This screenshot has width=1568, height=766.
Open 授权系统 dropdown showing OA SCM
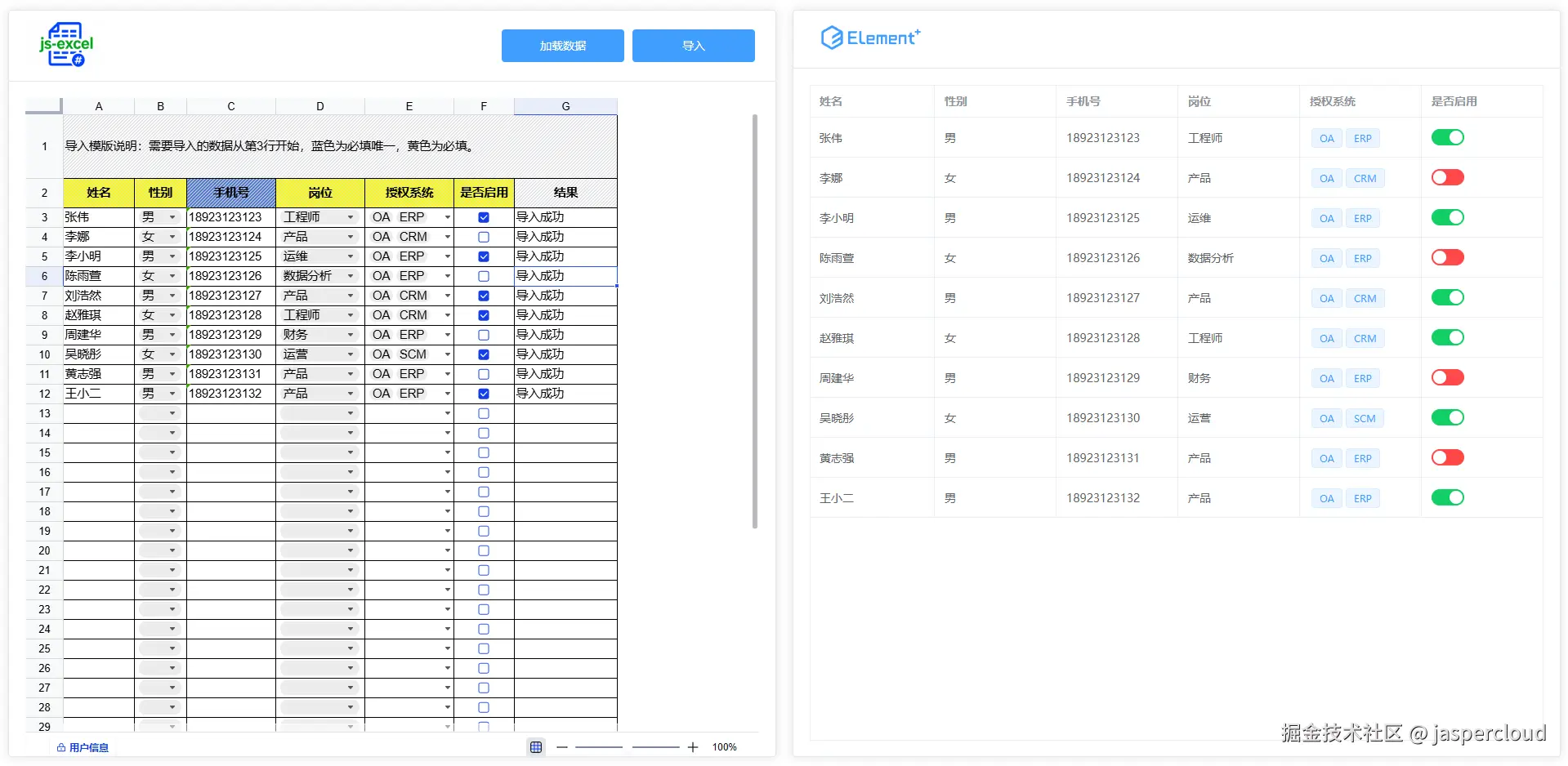pos(448,354)
